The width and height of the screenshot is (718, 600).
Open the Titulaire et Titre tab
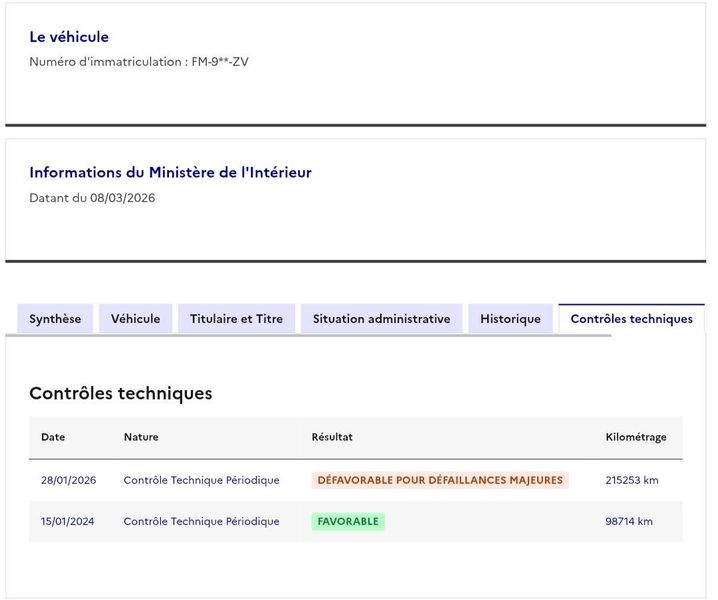[236, 319]
